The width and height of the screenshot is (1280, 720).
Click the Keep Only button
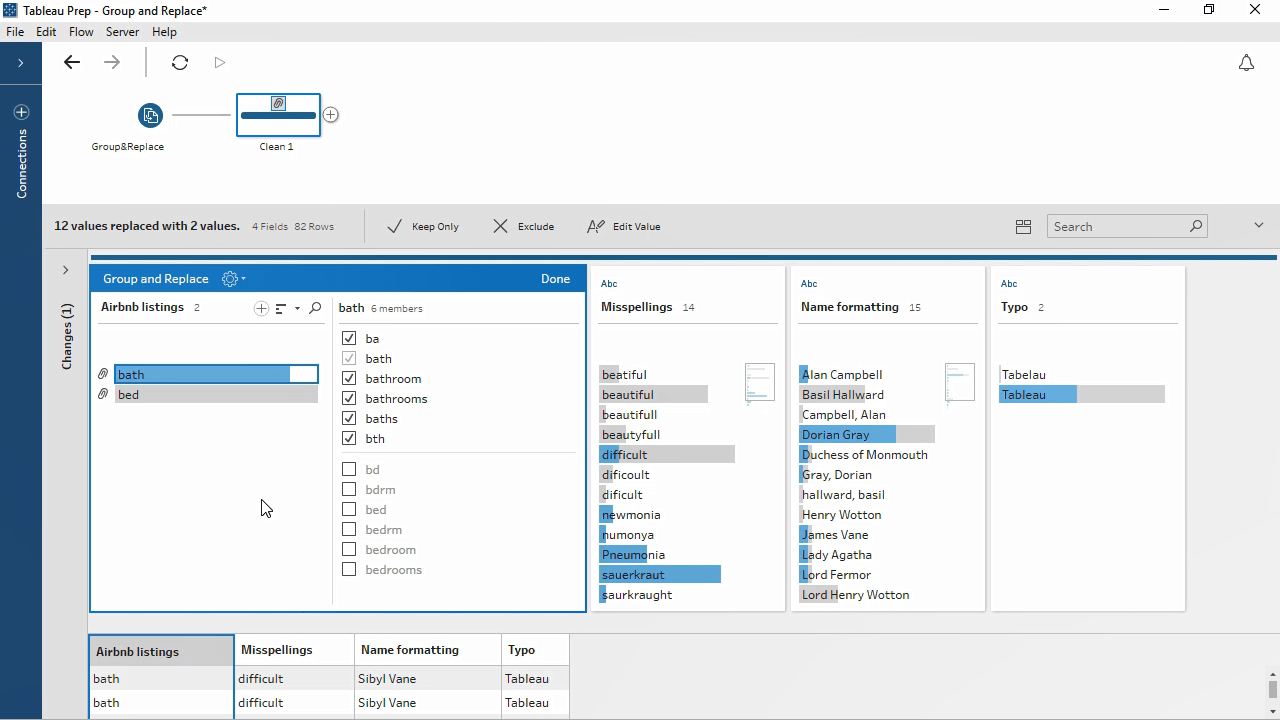click(x=423, y=227)
